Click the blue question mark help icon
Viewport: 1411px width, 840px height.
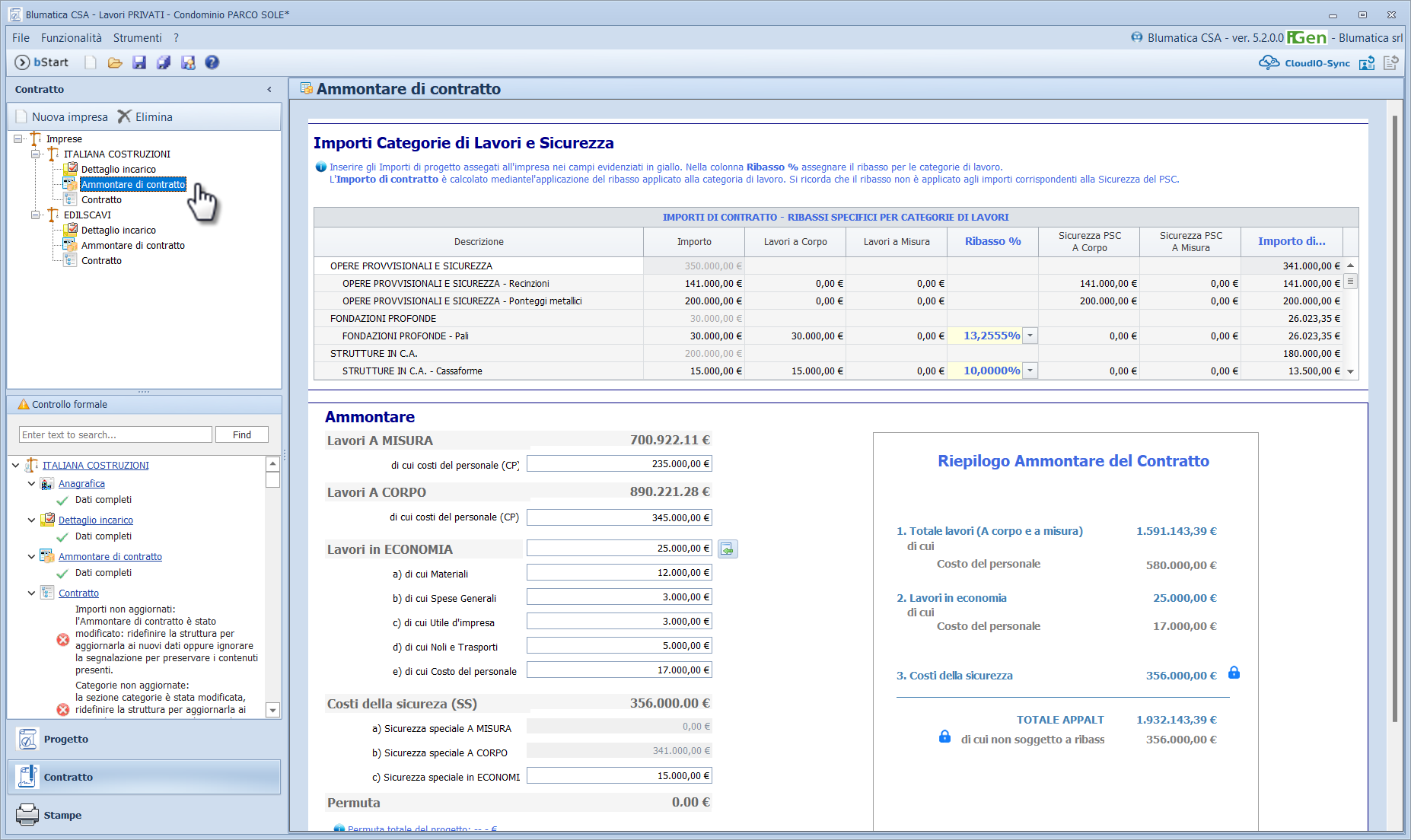coord(212,62)
